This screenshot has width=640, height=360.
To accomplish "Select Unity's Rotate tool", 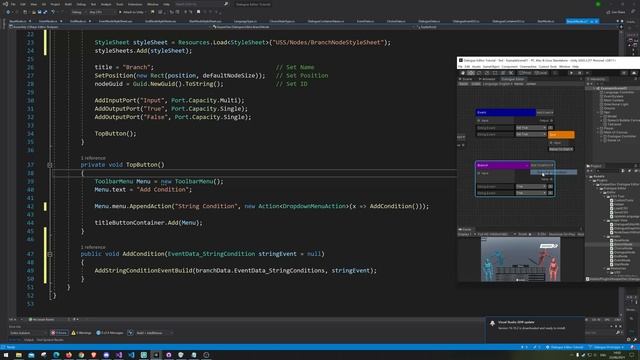I will click(479, 73).
